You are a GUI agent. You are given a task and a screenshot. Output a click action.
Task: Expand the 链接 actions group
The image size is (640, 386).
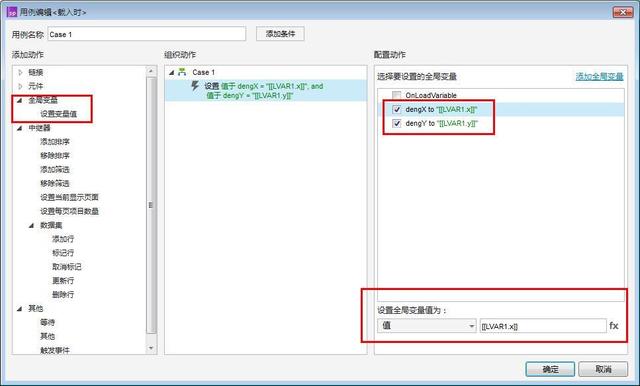tap(20, 72)
